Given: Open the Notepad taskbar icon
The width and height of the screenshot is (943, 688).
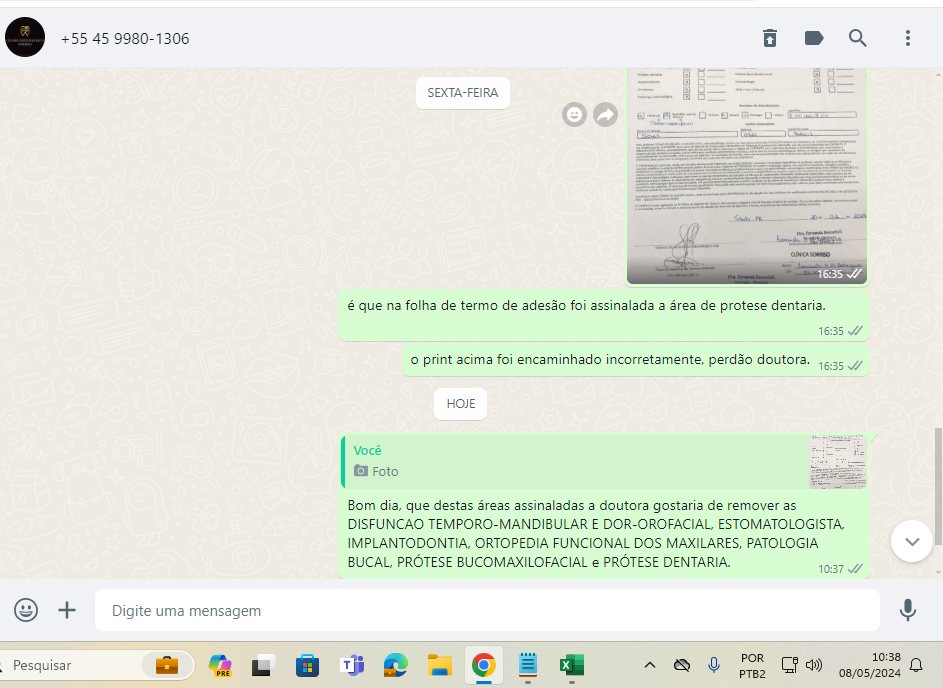Looking at the screenshot, I should tap(527, 665).
